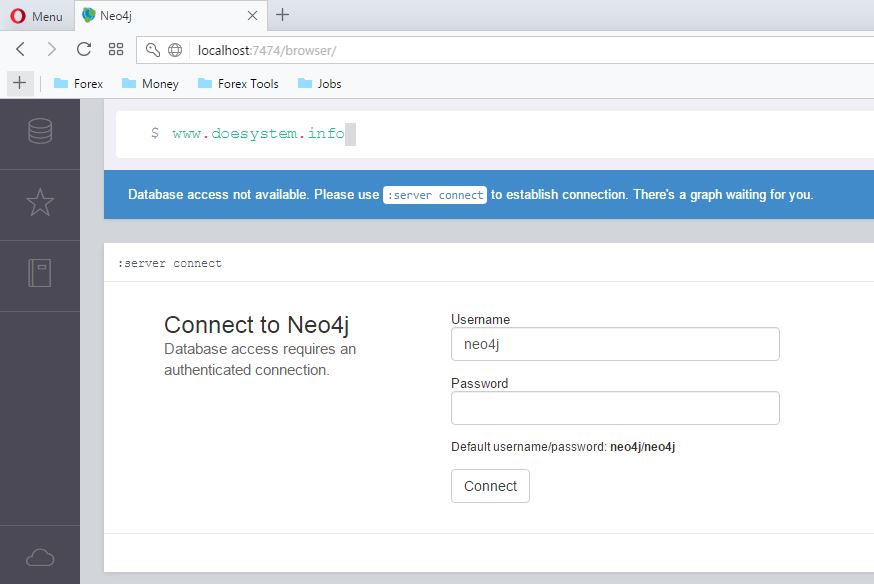874x584 pixels.
Task: Open Speed Dial grid icon
Action: click(116, 50)
